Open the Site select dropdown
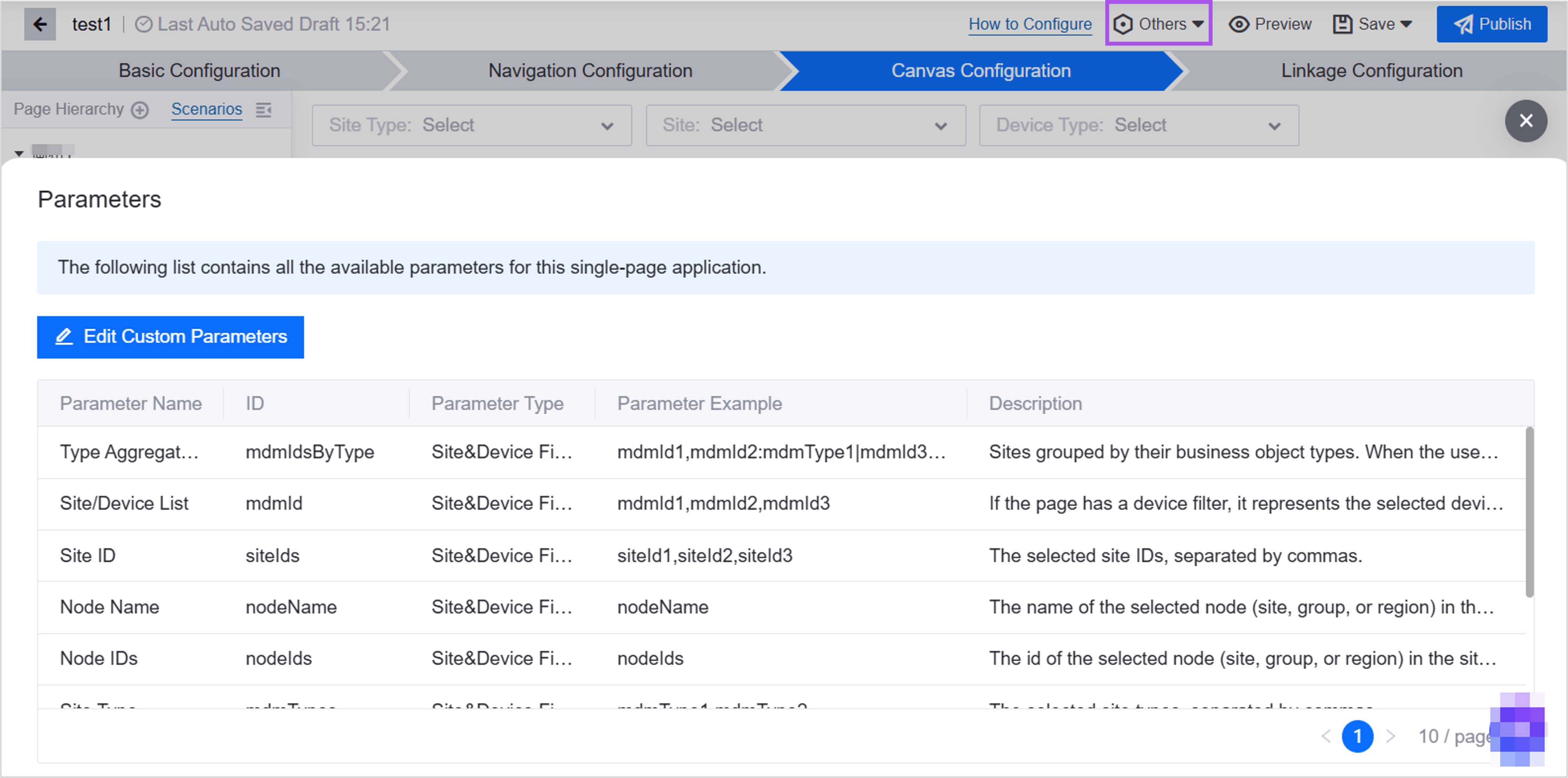Screen dimensions: 1568x778 [805, 125]
